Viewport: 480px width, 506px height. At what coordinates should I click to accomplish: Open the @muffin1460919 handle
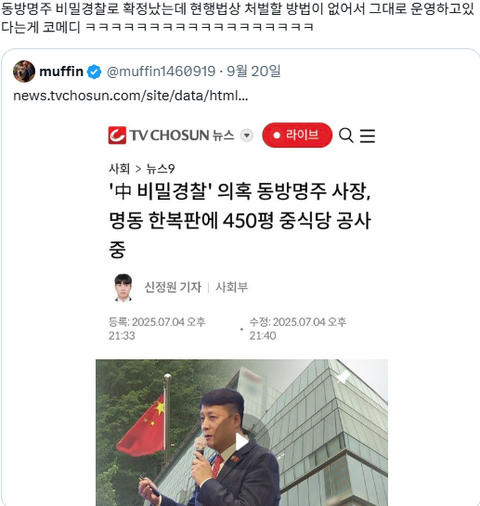point(161,71)
